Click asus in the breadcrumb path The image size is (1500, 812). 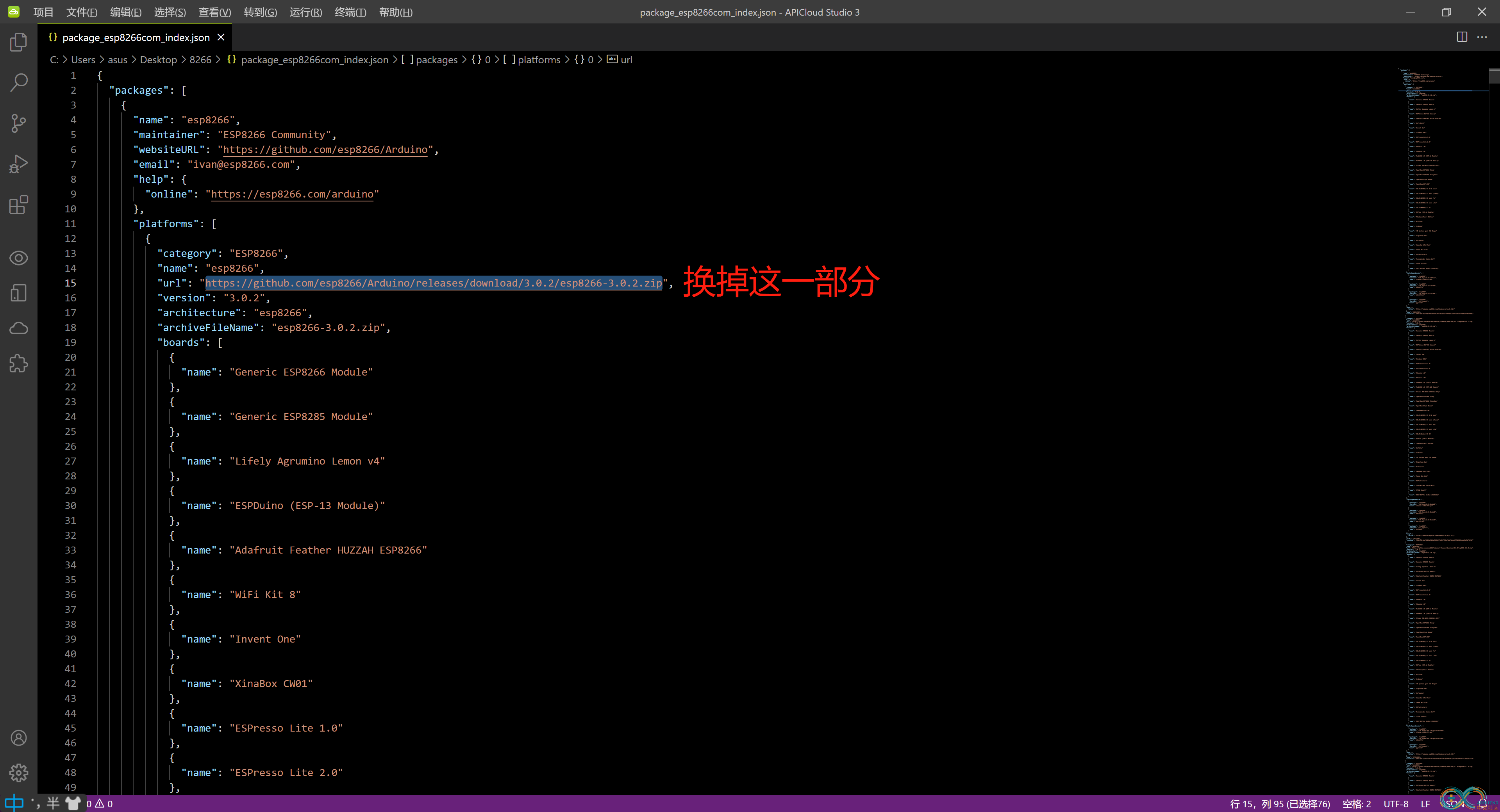pyautogui.click(x=117, y=60)
